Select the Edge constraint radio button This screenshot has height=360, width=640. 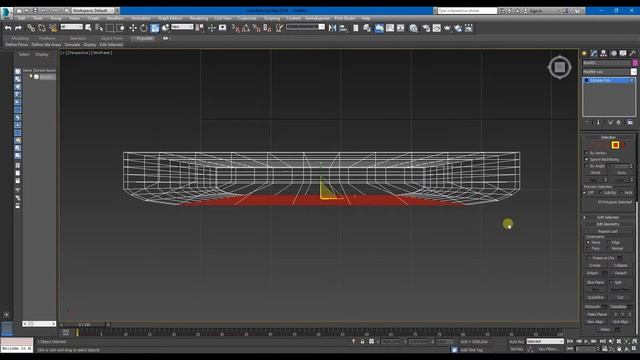click(x=609, y=242)
